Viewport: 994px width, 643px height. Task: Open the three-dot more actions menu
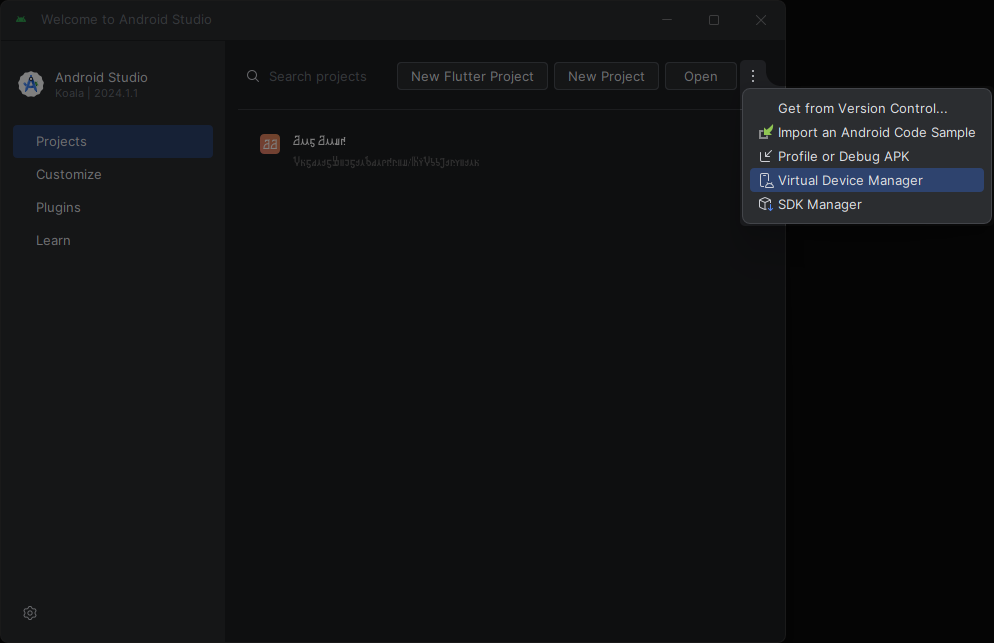pos(752,76)
